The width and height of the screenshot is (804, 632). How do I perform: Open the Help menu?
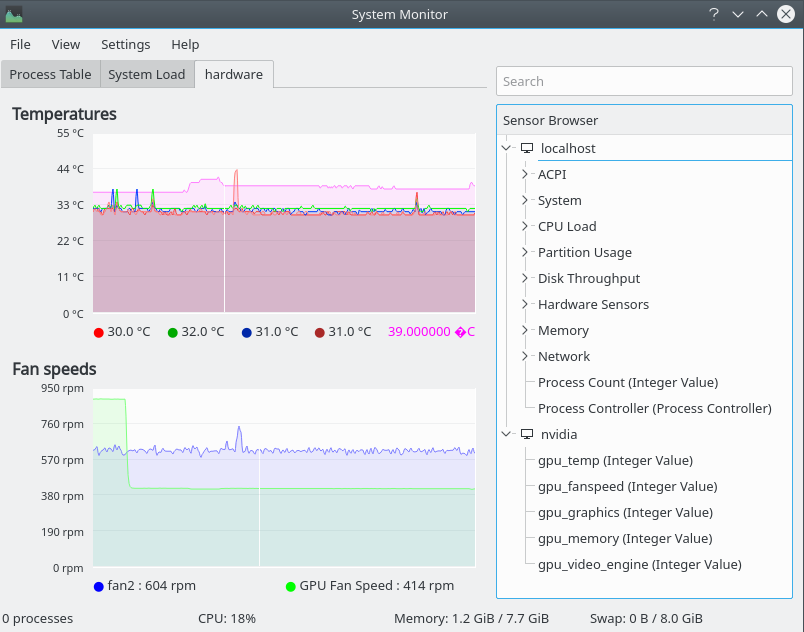[x=185, y=45]
